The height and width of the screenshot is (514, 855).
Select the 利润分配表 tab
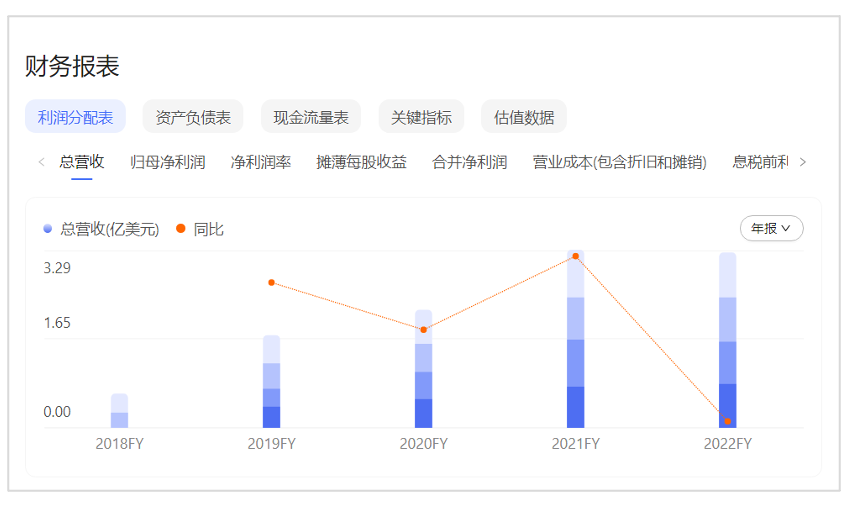click(75, 117)
